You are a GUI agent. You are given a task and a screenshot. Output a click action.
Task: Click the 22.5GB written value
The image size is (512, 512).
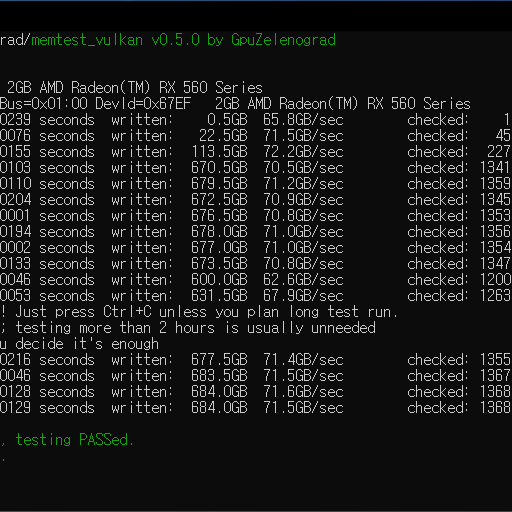(x=223, y=136)
